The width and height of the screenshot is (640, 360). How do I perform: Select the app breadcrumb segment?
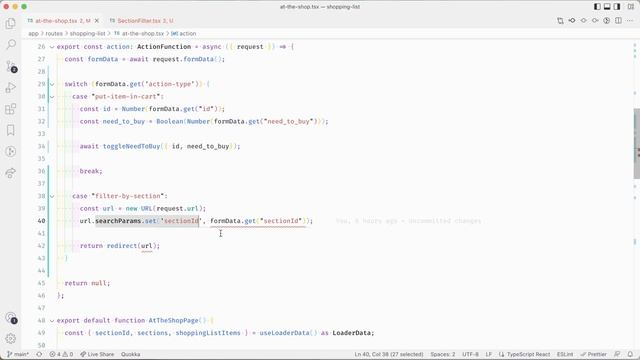click(x=33, y=33)
